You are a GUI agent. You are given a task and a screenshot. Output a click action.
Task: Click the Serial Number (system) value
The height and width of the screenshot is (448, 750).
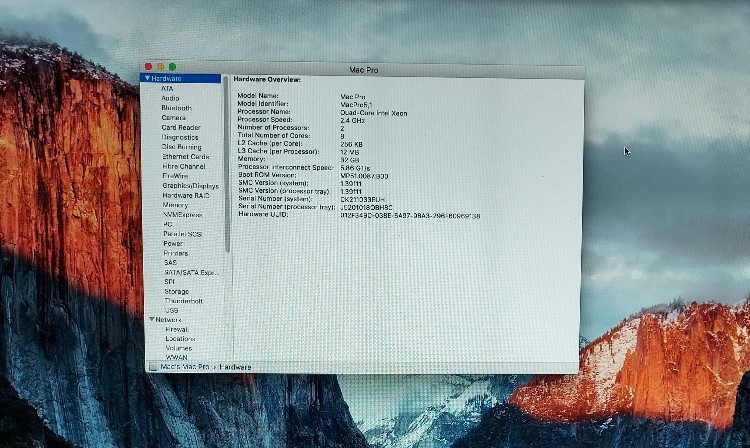coord(363,199)
